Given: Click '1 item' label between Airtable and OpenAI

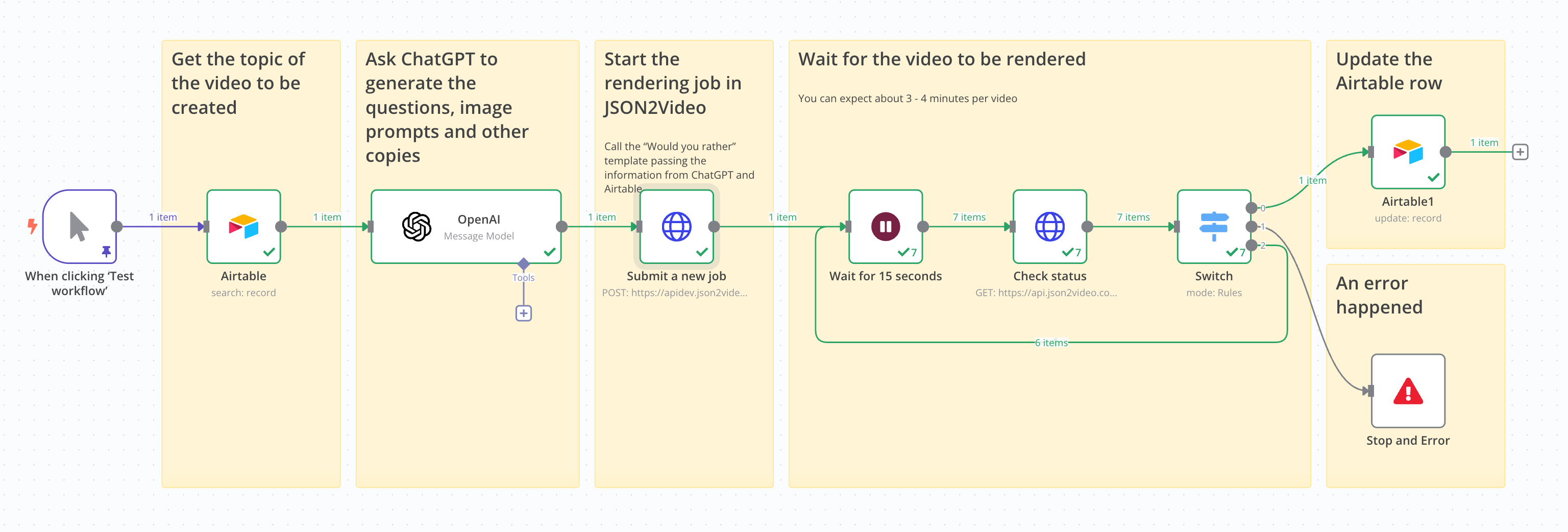Looking at the screenshot, I should point(327,217).
